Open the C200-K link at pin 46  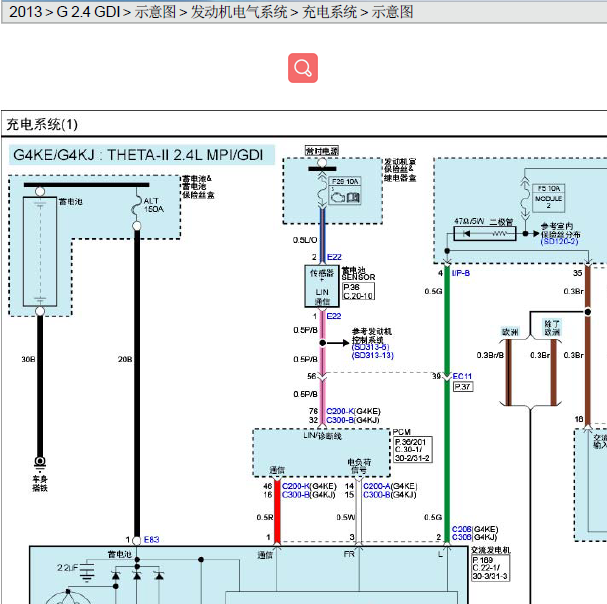[x=296, y=486]
